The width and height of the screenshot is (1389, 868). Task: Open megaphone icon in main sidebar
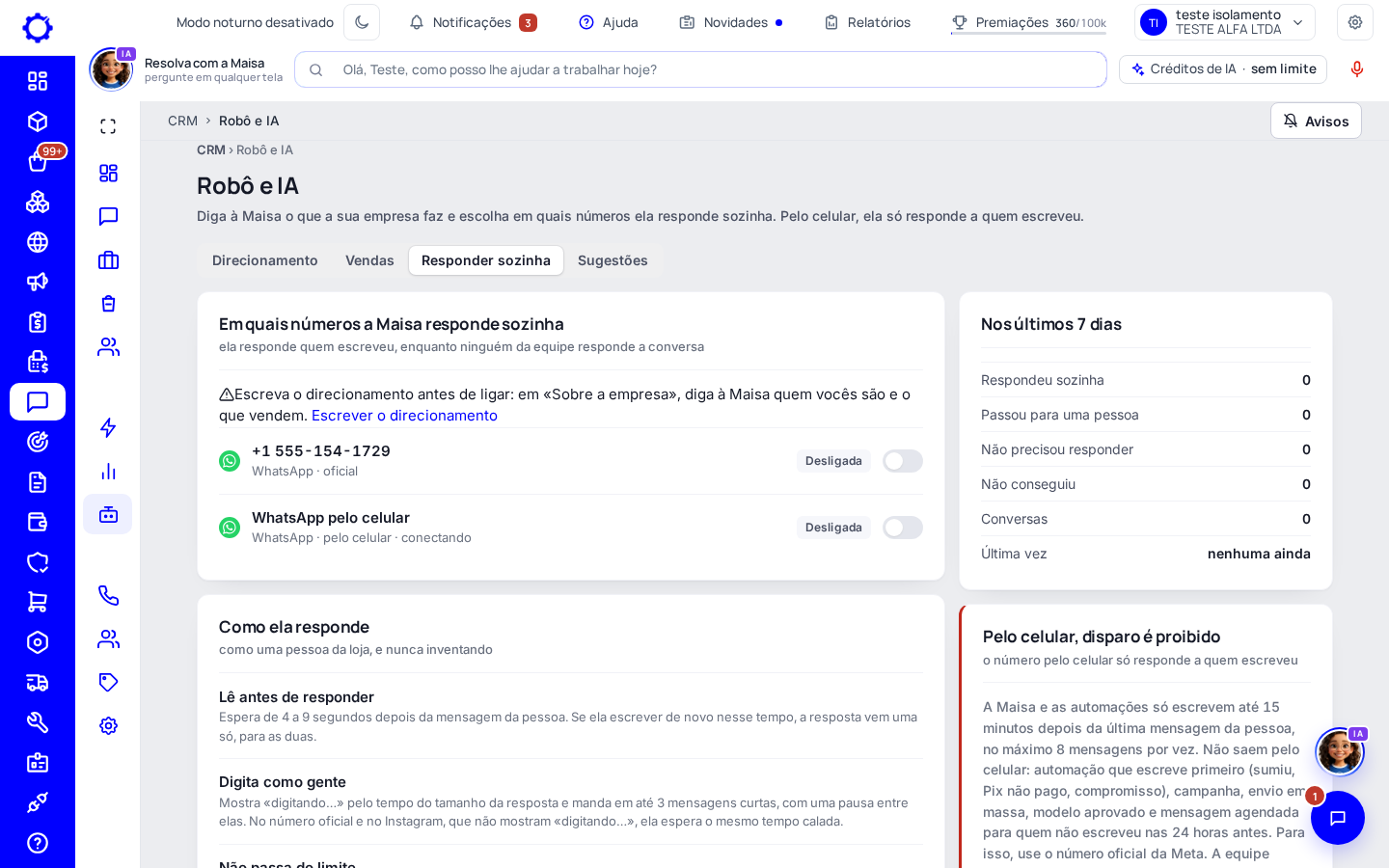(x=38, y=282)
